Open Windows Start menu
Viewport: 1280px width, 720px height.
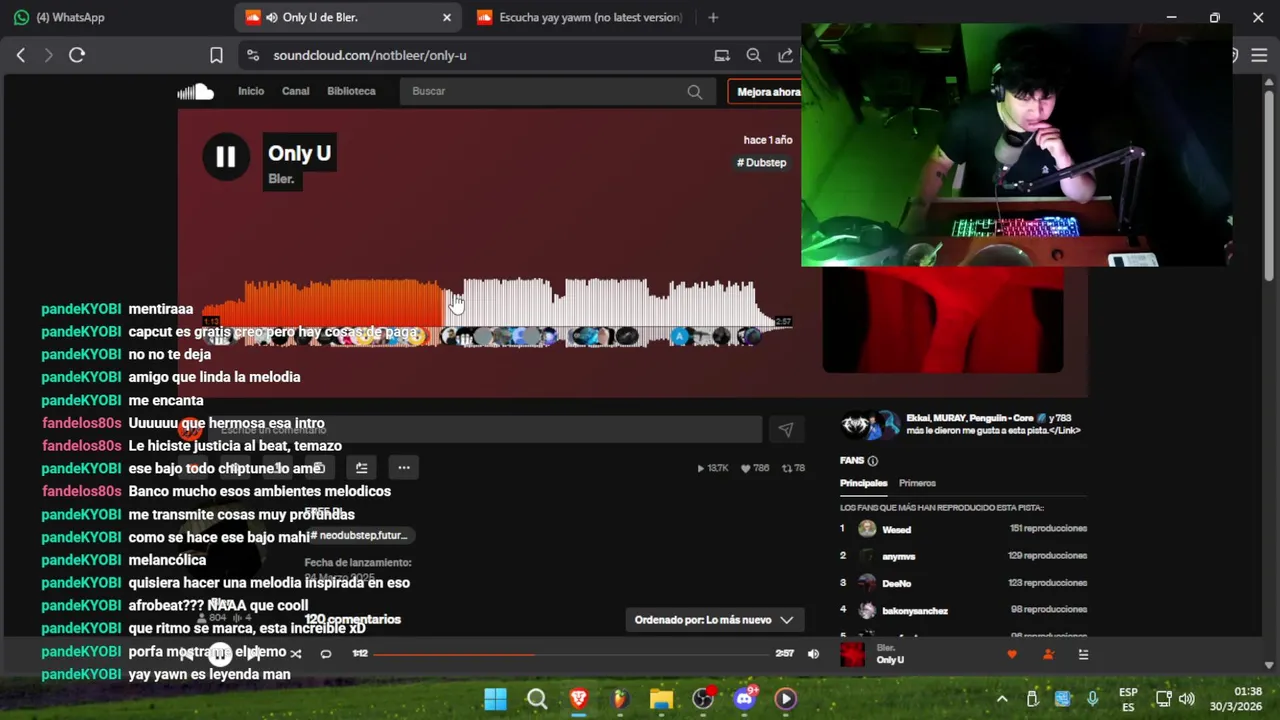(x=496, y=699)
